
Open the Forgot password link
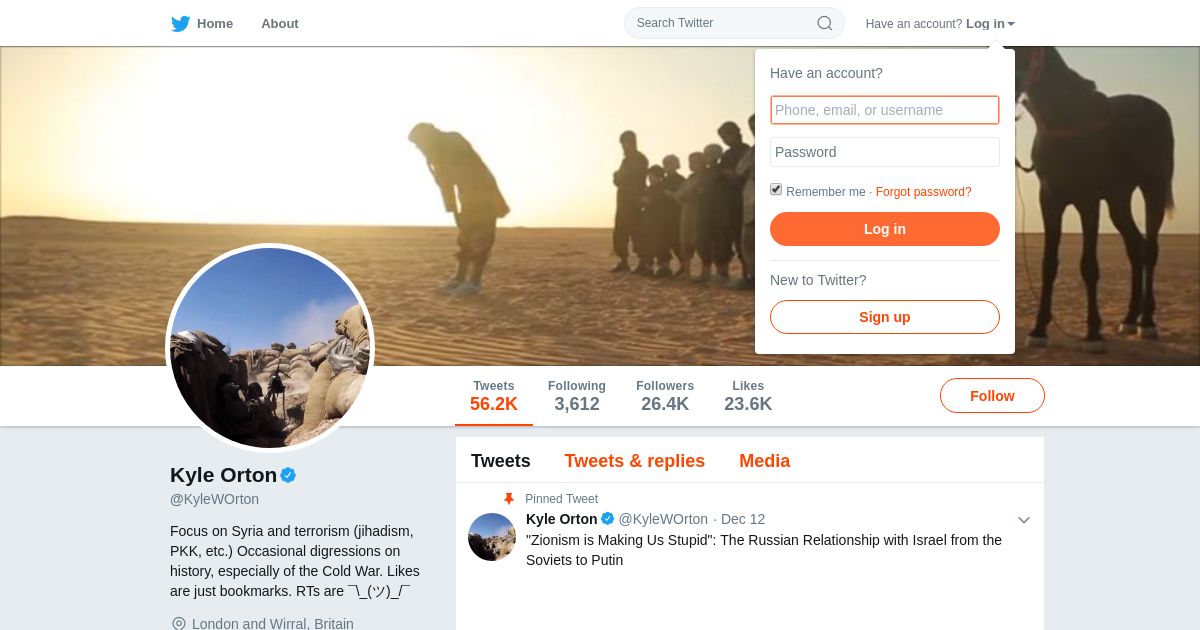[x=923, y=192]
